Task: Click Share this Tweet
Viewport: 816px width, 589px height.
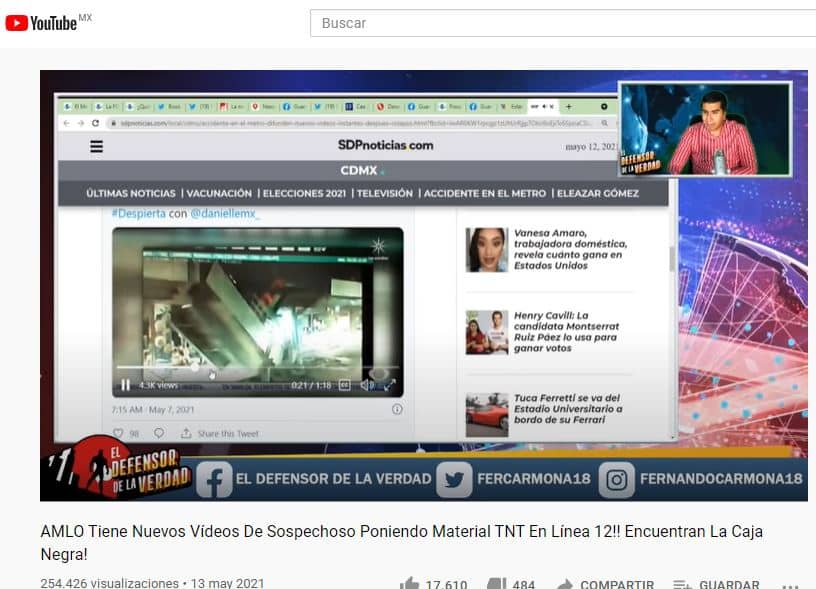Action: [x=220, y=433]
